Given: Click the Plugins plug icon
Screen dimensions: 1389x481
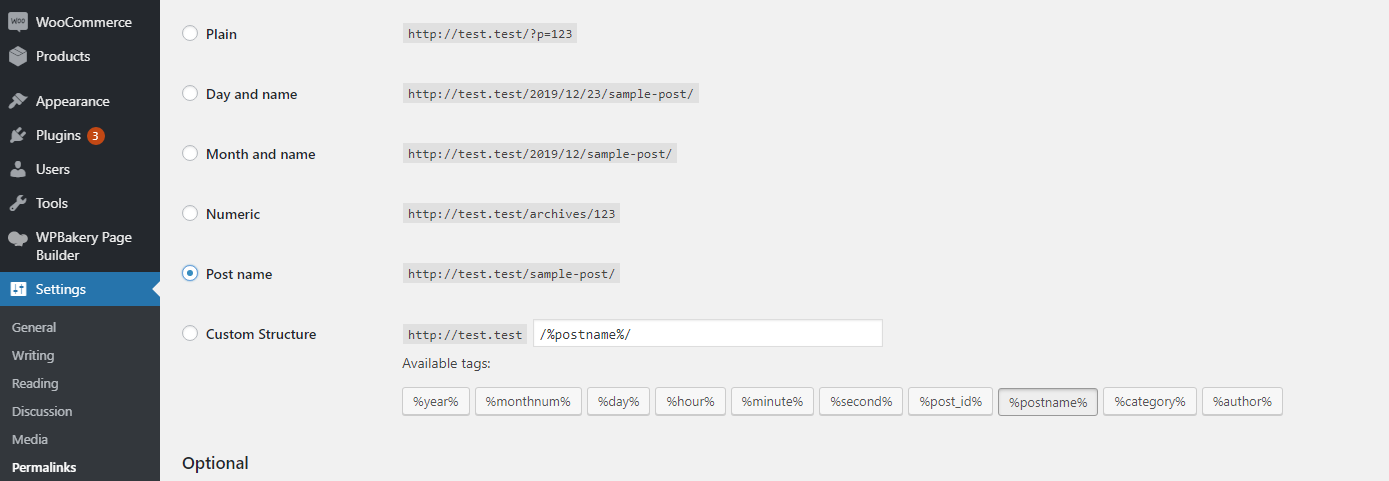Looking at the screenshot, I should [18, 135].
